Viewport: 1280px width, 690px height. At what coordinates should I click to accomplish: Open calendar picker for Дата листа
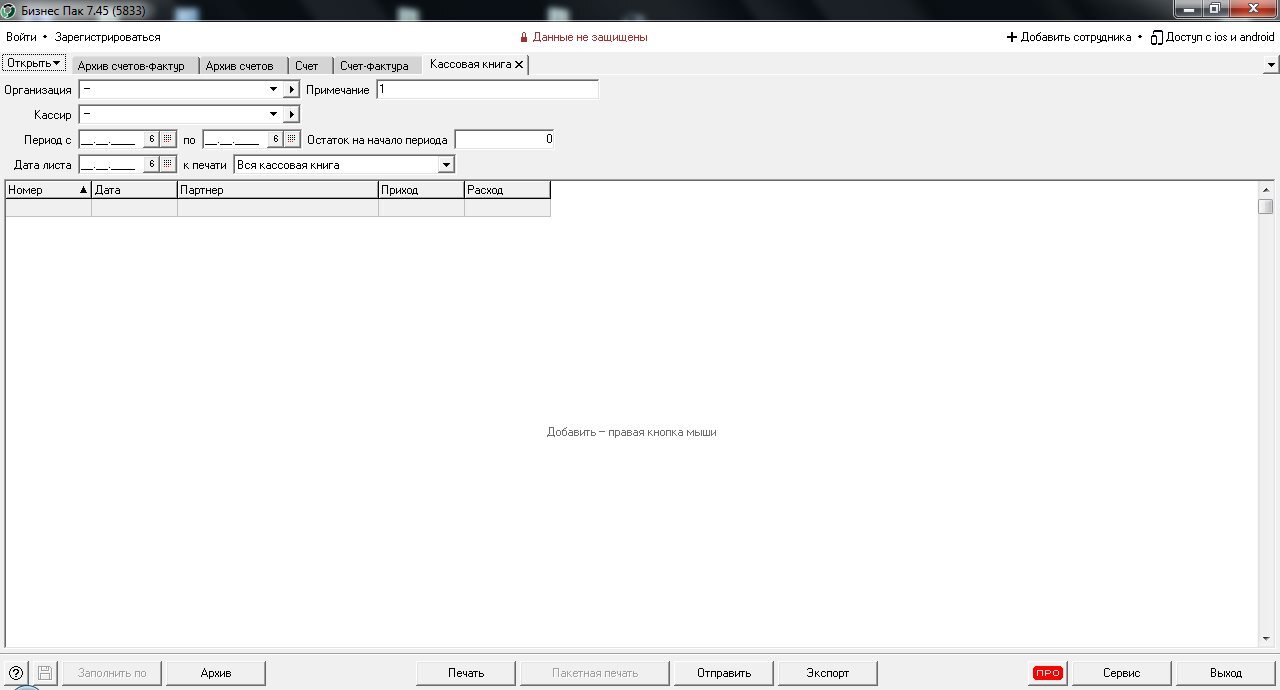[168, 164]
